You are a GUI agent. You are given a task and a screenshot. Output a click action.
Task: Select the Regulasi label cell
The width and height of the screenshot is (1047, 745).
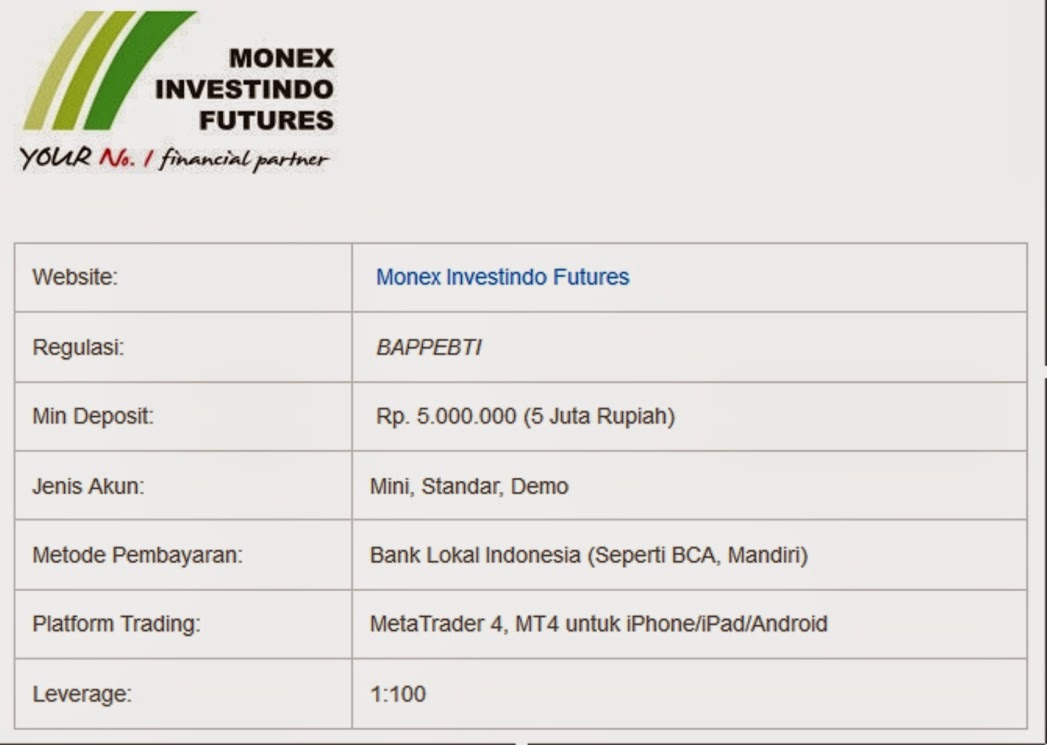point(183,347)
